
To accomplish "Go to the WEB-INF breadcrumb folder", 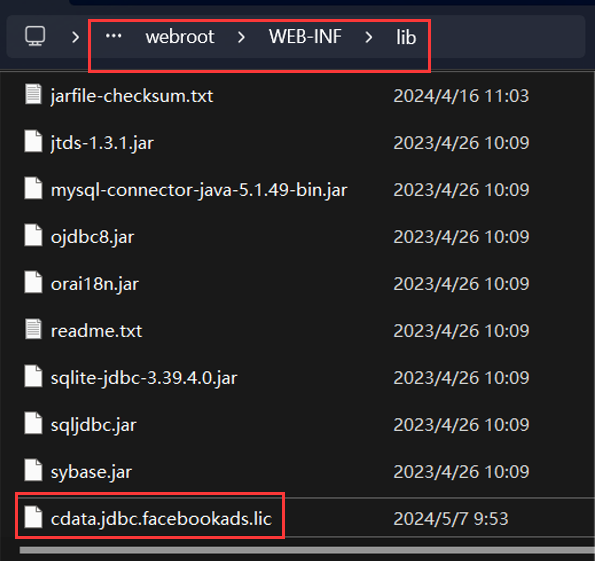I will coord(305,37).
